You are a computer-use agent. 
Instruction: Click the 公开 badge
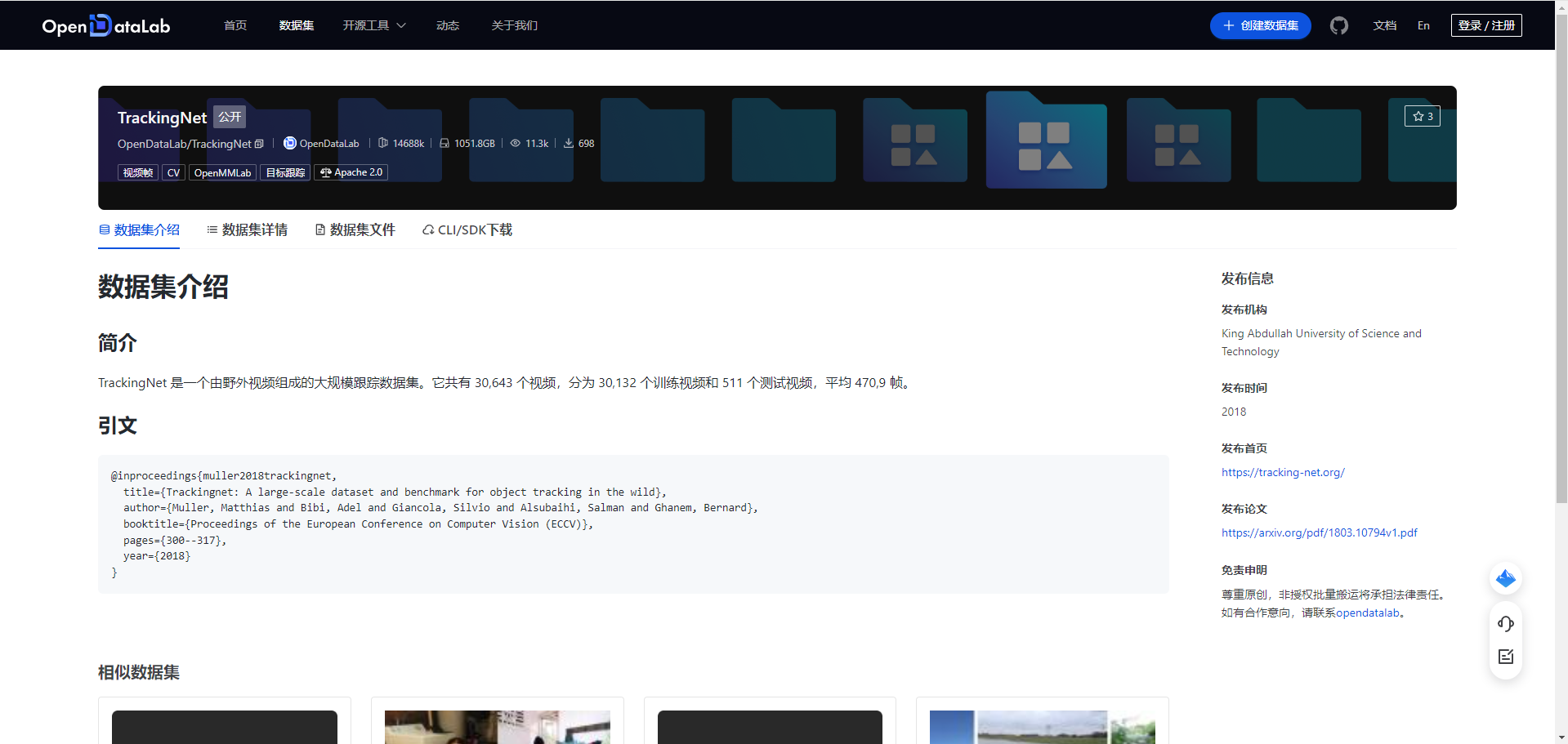pyautogui.click(x=230, y=117)
